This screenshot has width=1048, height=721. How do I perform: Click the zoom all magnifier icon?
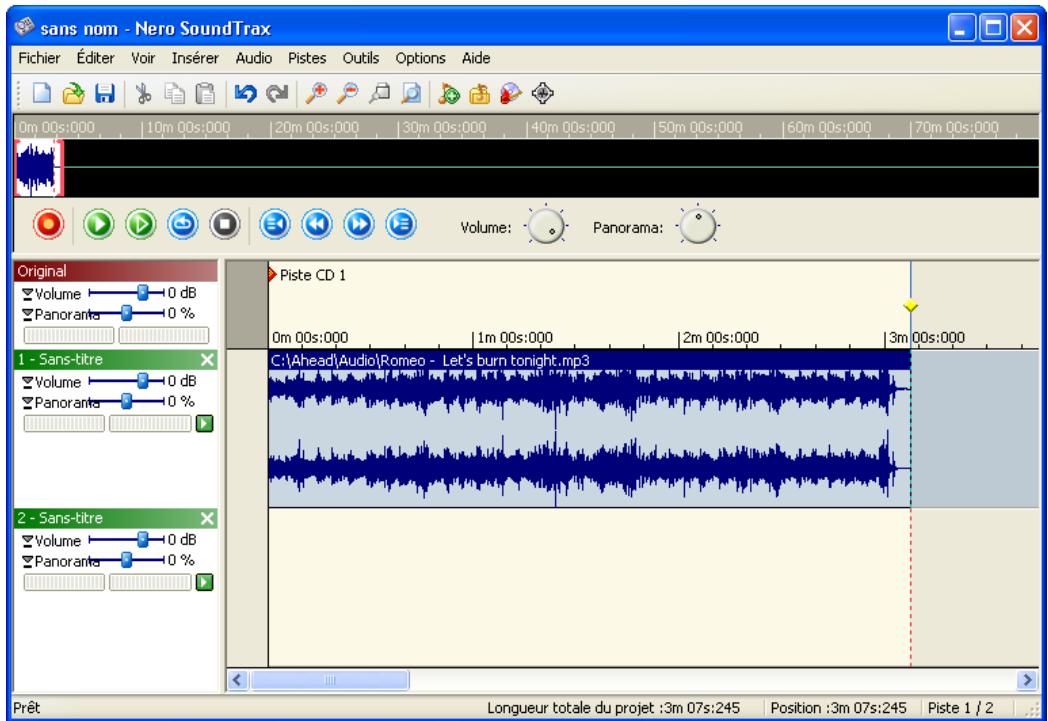(x=410, y=94)
